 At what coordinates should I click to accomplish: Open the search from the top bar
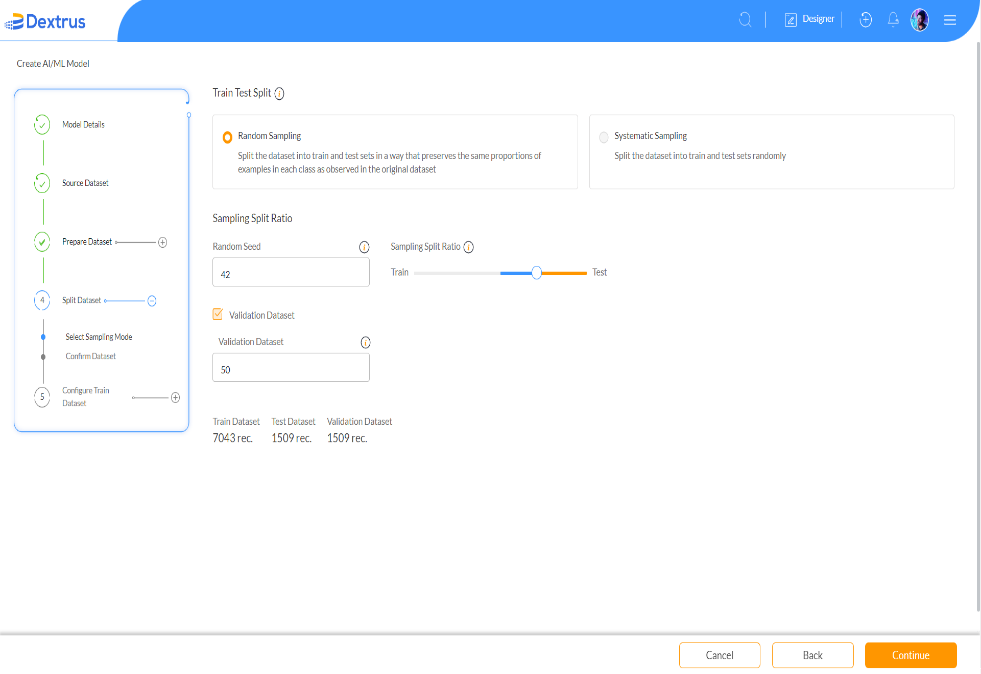click(745, 18)
